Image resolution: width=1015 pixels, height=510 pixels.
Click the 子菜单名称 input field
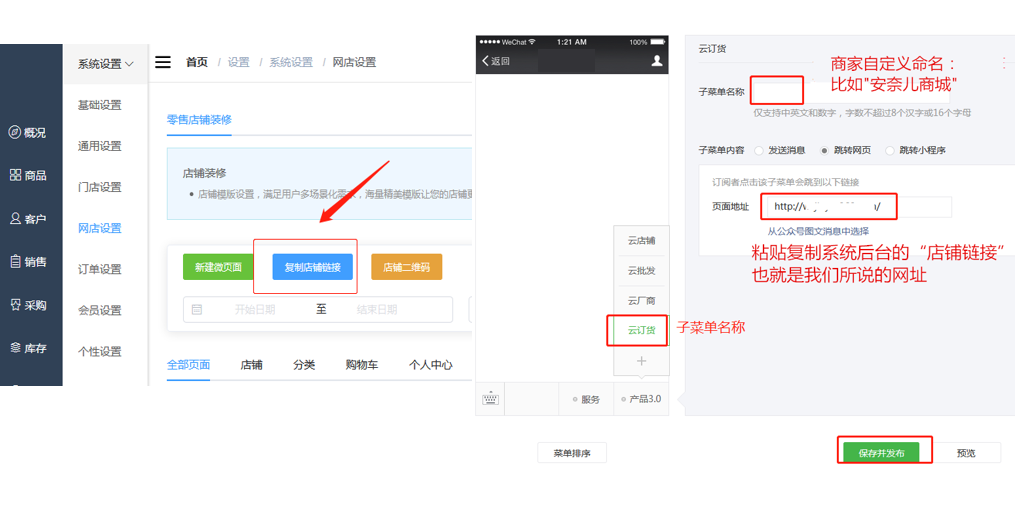[850, 91]
